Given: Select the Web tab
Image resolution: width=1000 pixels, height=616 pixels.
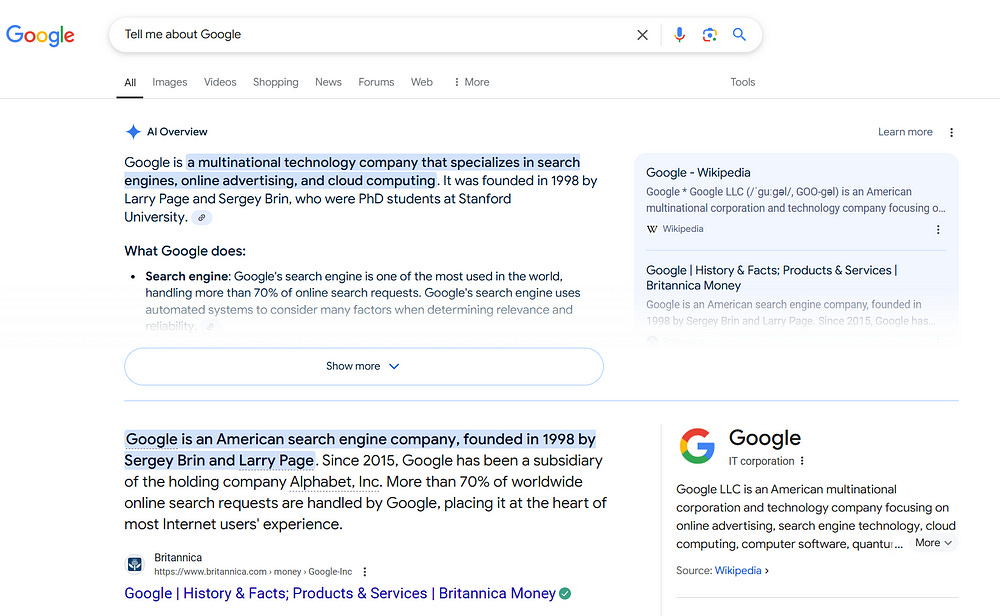Looking at the screenshot, I should coord(422,82).
